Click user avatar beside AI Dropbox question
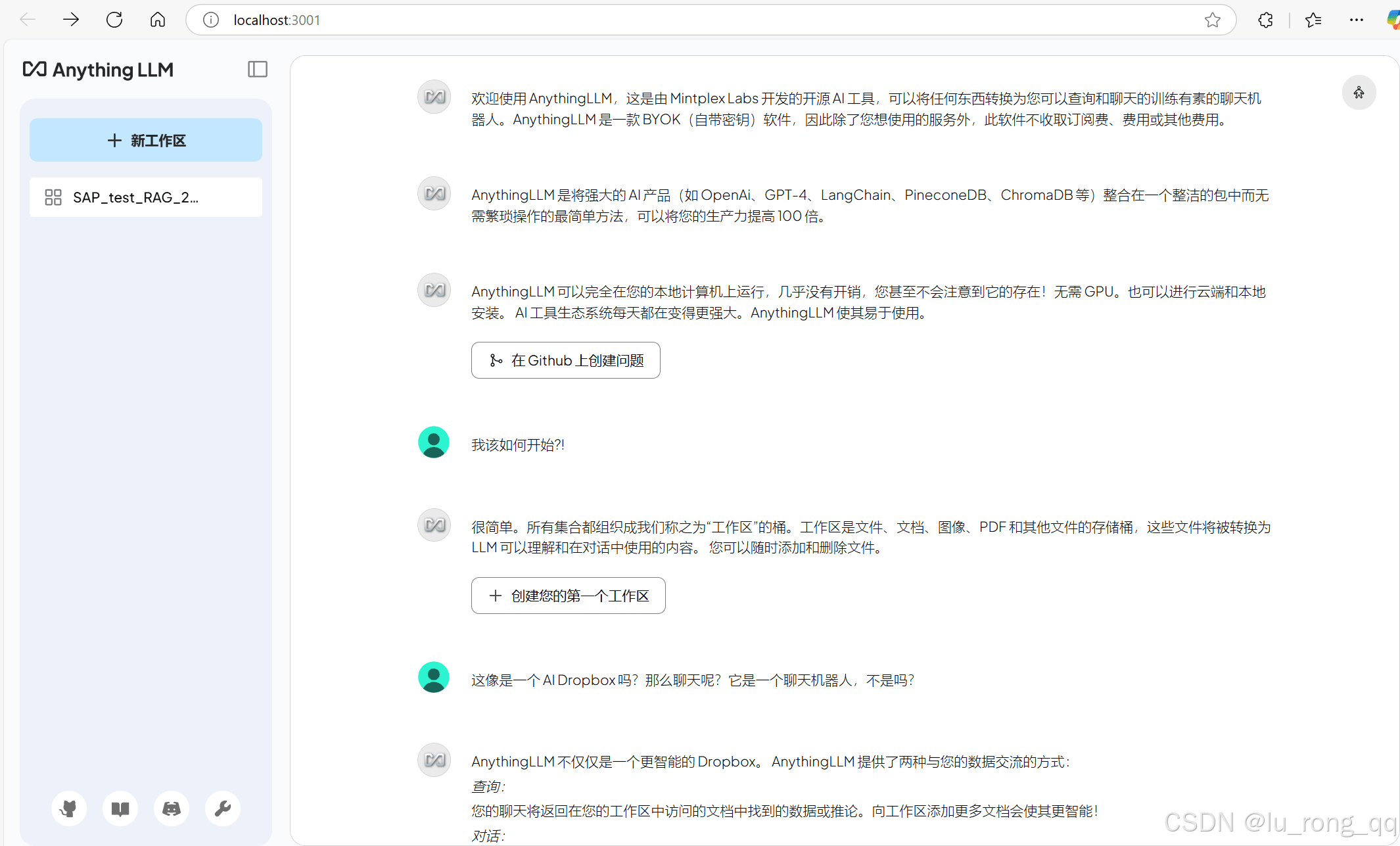 [x=434, y=678]
